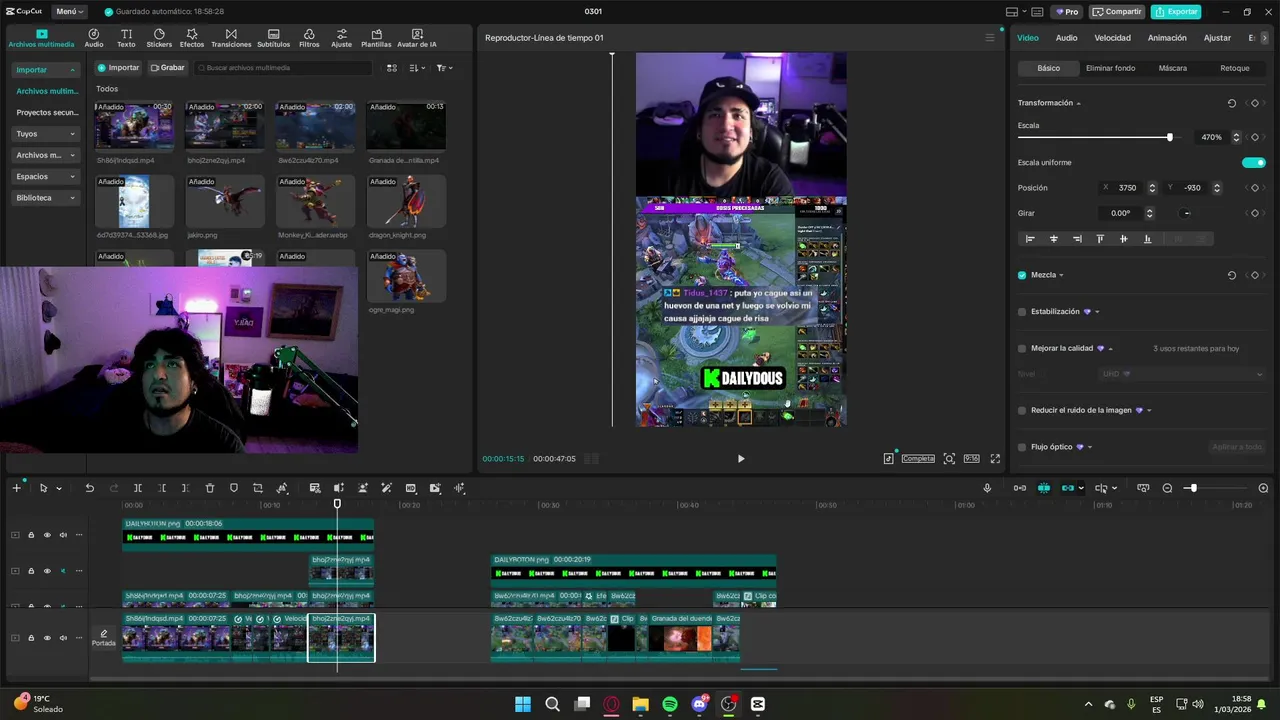Expand the Tuyos section in sidebar

[x=46, y=134]
